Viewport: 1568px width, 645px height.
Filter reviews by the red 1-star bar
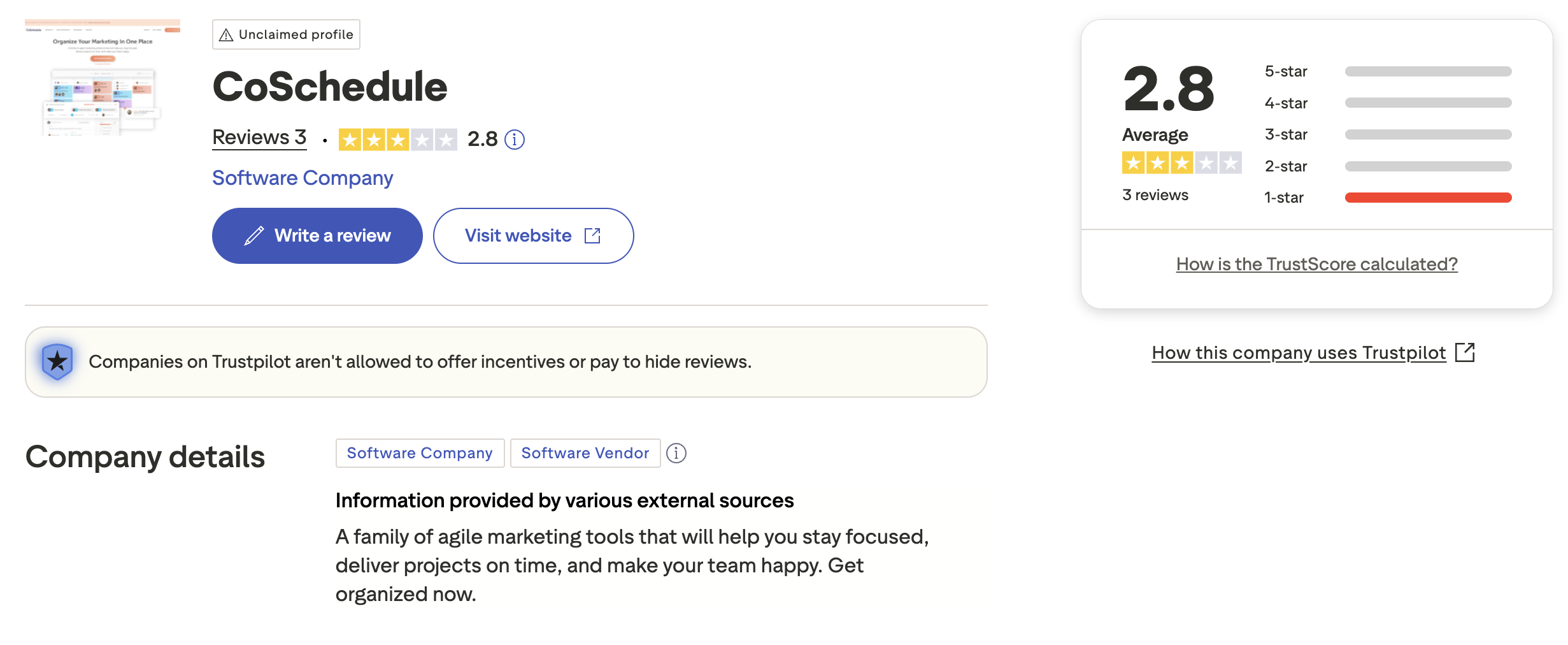(1428, 198)
